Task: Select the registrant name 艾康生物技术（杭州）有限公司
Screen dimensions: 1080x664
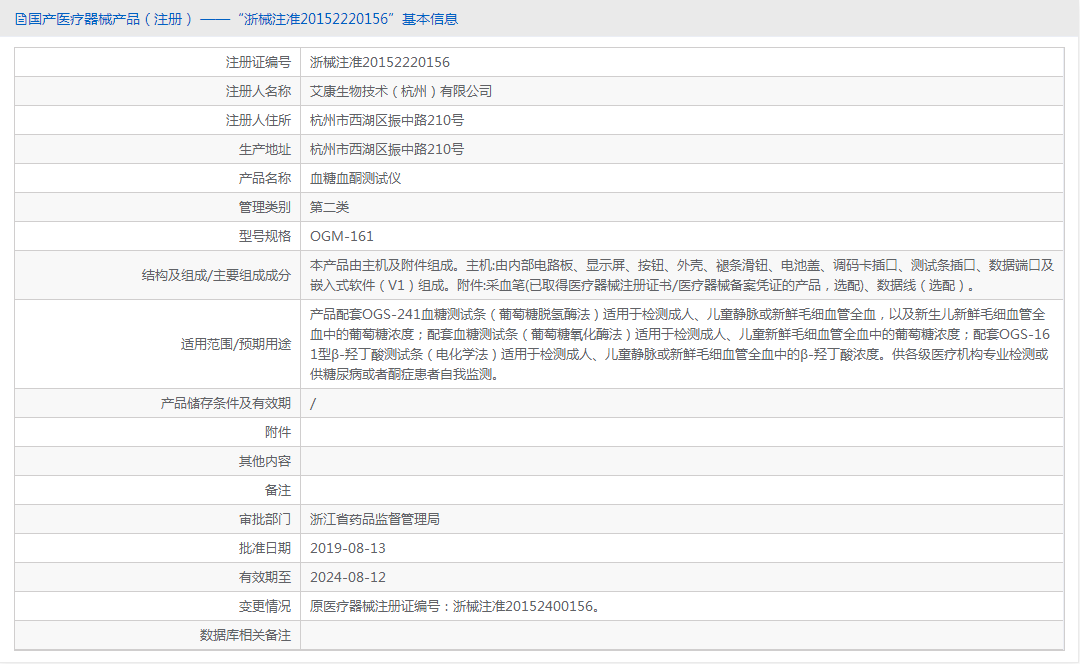Action: coord(401,91)
